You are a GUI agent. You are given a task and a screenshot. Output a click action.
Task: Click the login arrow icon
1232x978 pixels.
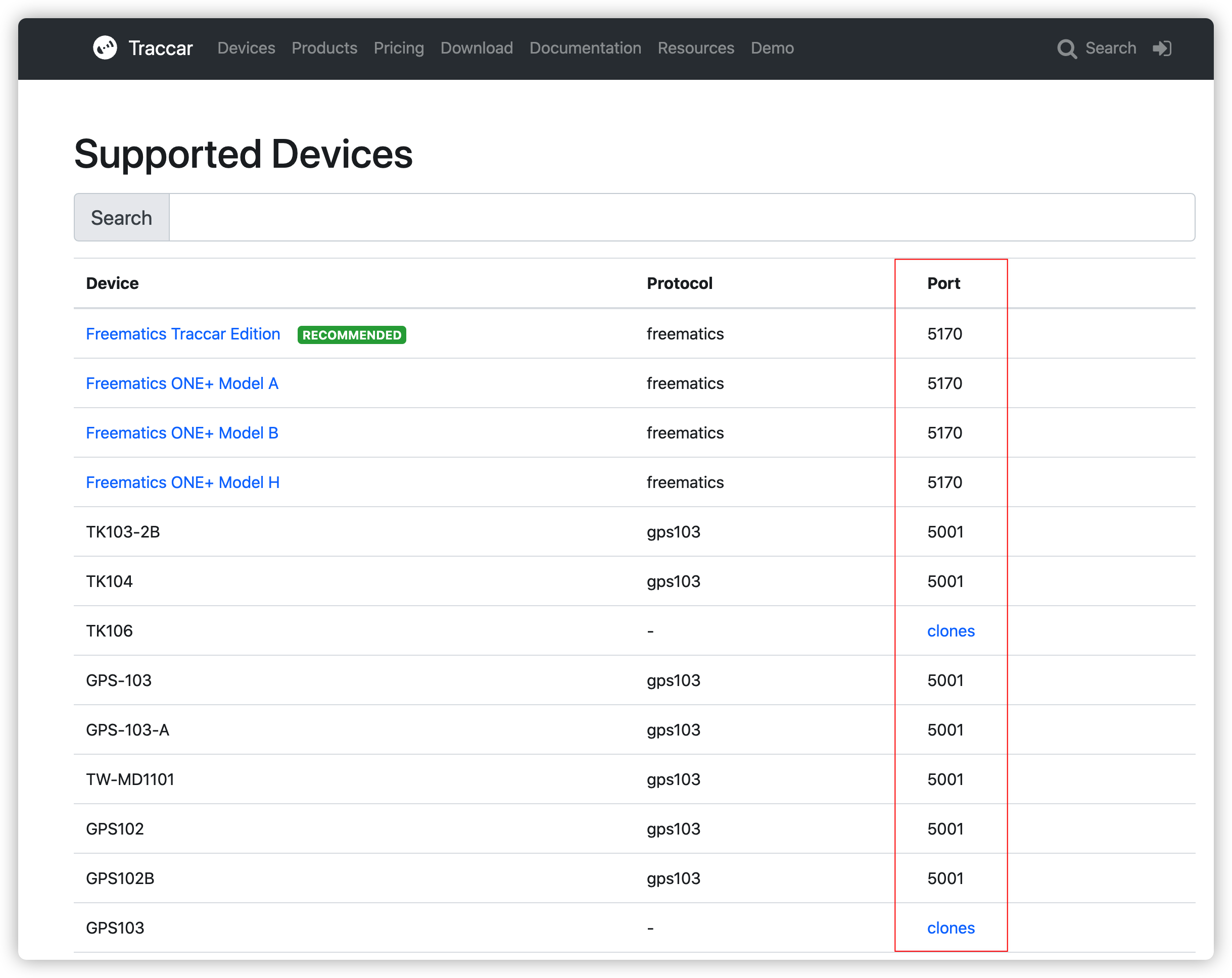pos(1162,48)
